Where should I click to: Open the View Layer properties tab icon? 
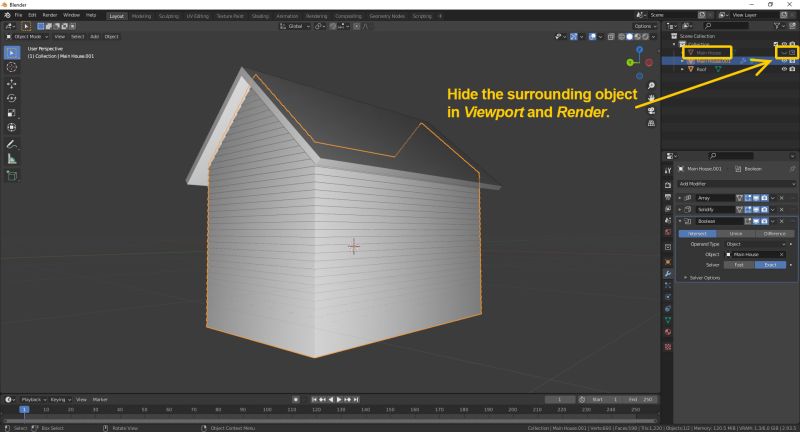pyautogui.click(x=668, y=209)
